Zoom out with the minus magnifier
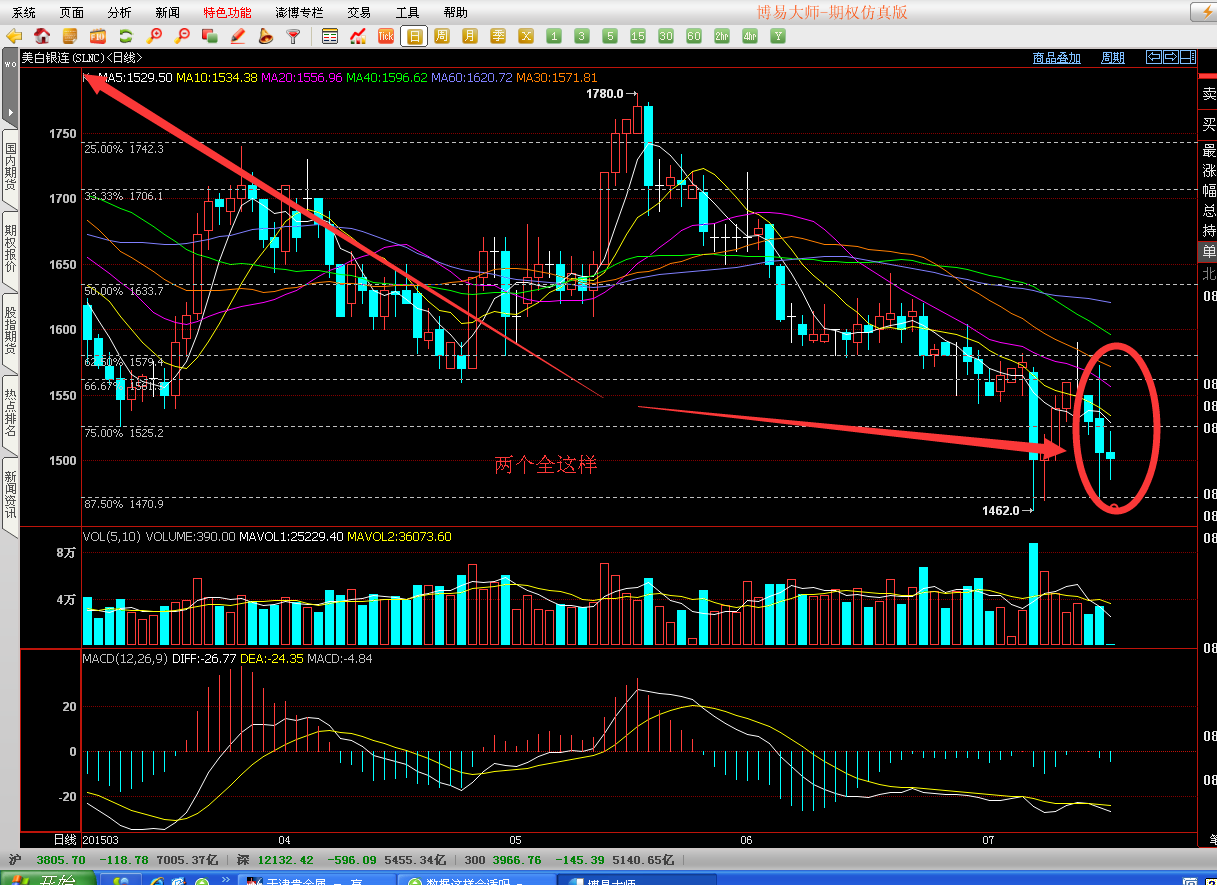The width and height of the screenshot is (1217, 885). (182, 36)
